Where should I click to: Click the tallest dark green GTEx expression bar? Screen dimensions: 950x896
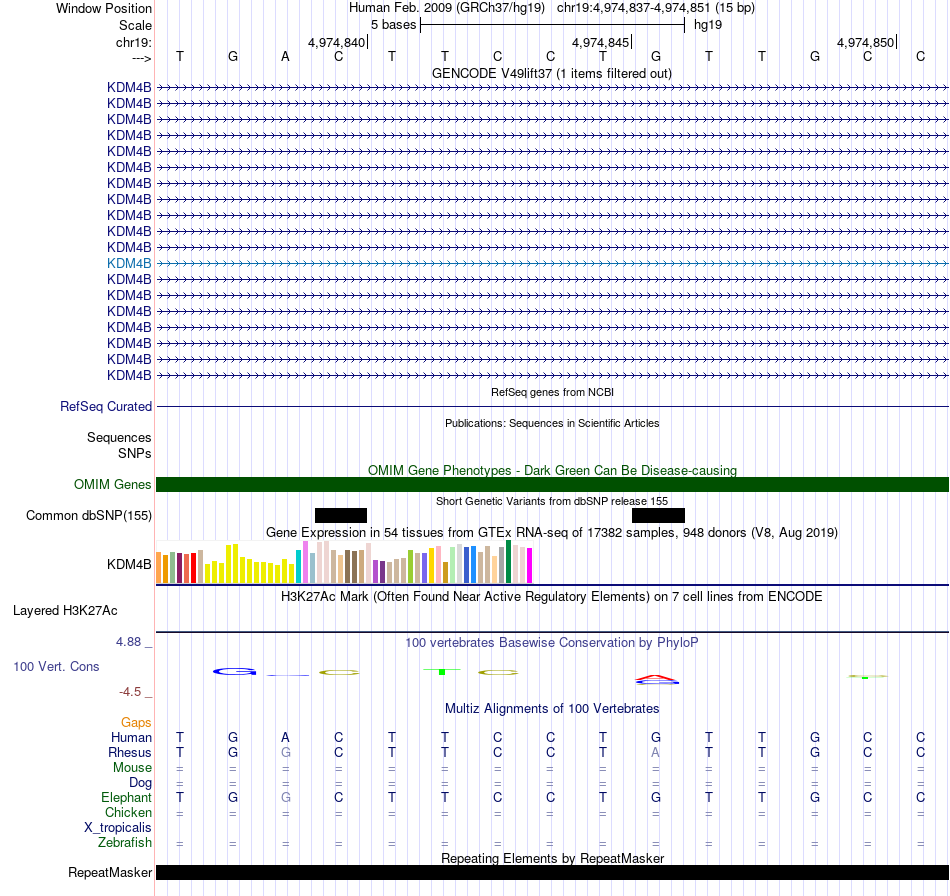click(x=508, y=561)
